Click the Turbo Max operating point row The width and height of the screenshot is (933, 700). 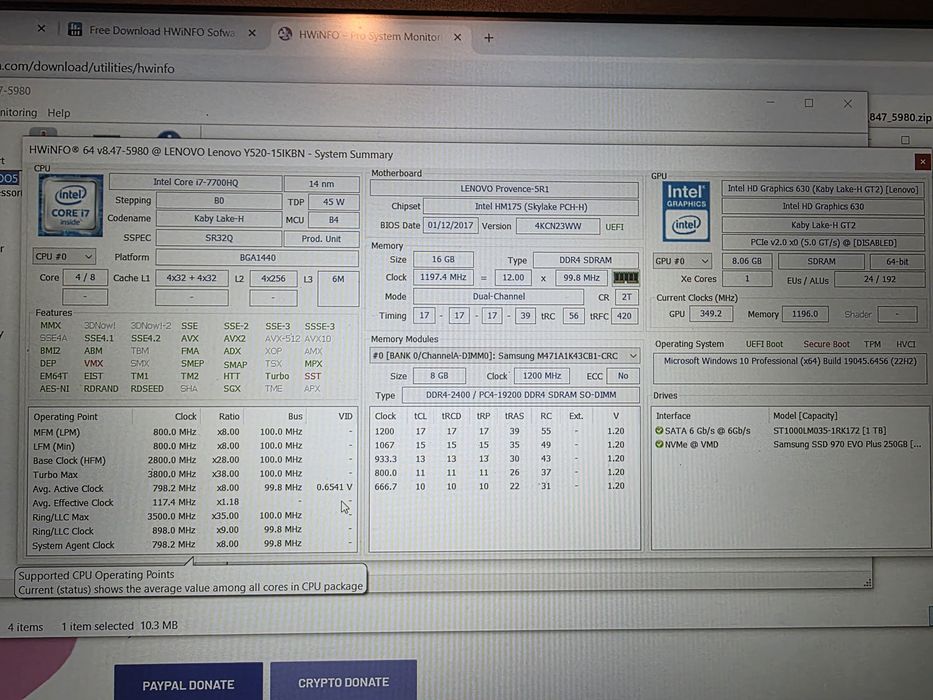192,474
